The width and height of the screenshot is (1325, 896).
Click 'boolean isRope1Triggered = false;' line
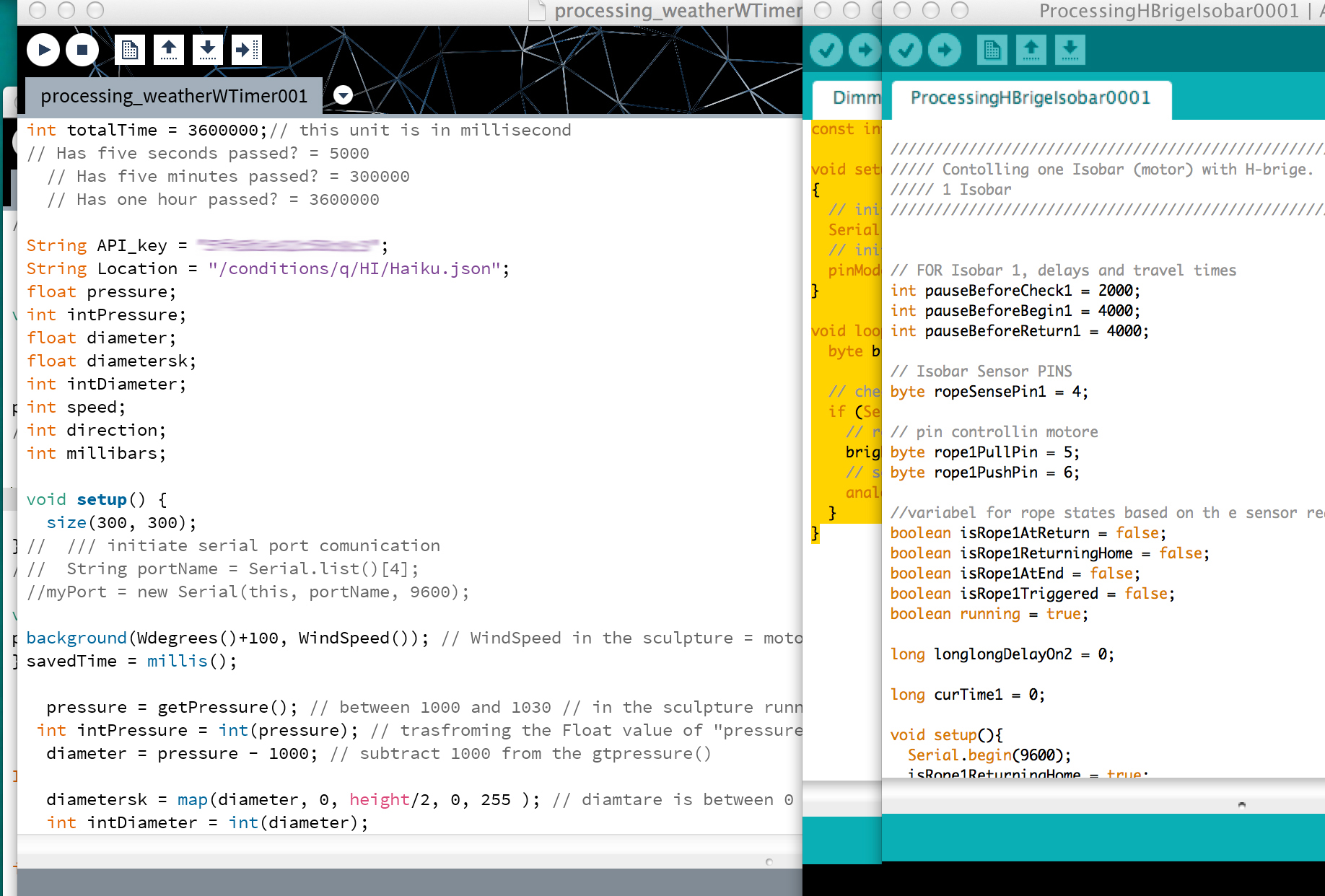(x=1032, y=594)
